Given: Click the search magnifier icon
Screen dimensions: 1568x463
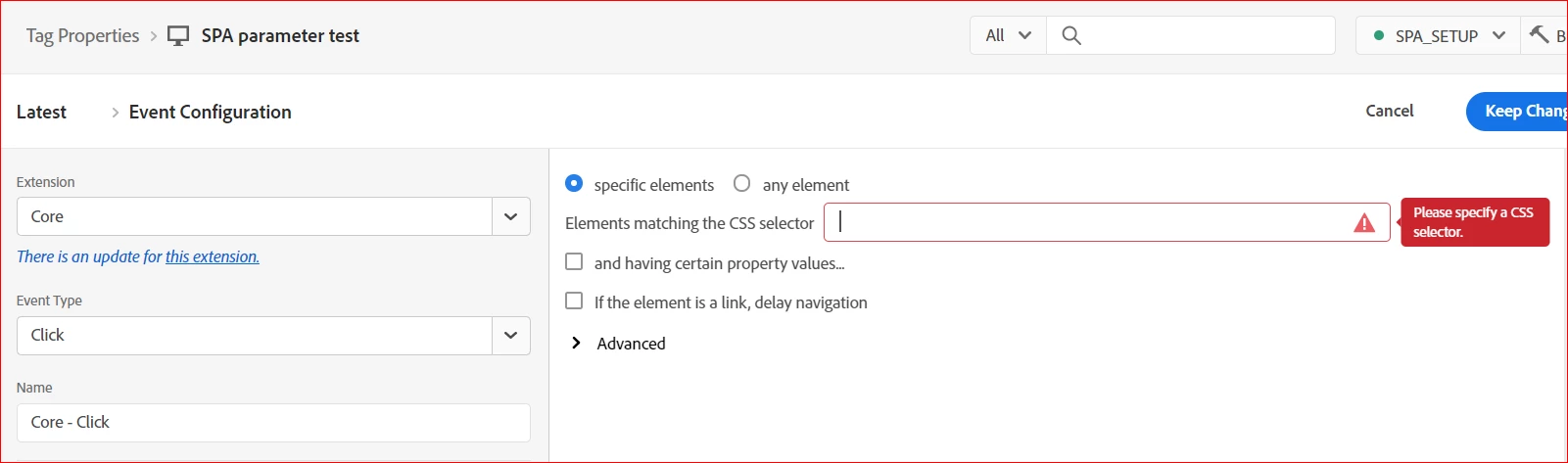Looking at the screenshot, I should [x=1071, y=36].
